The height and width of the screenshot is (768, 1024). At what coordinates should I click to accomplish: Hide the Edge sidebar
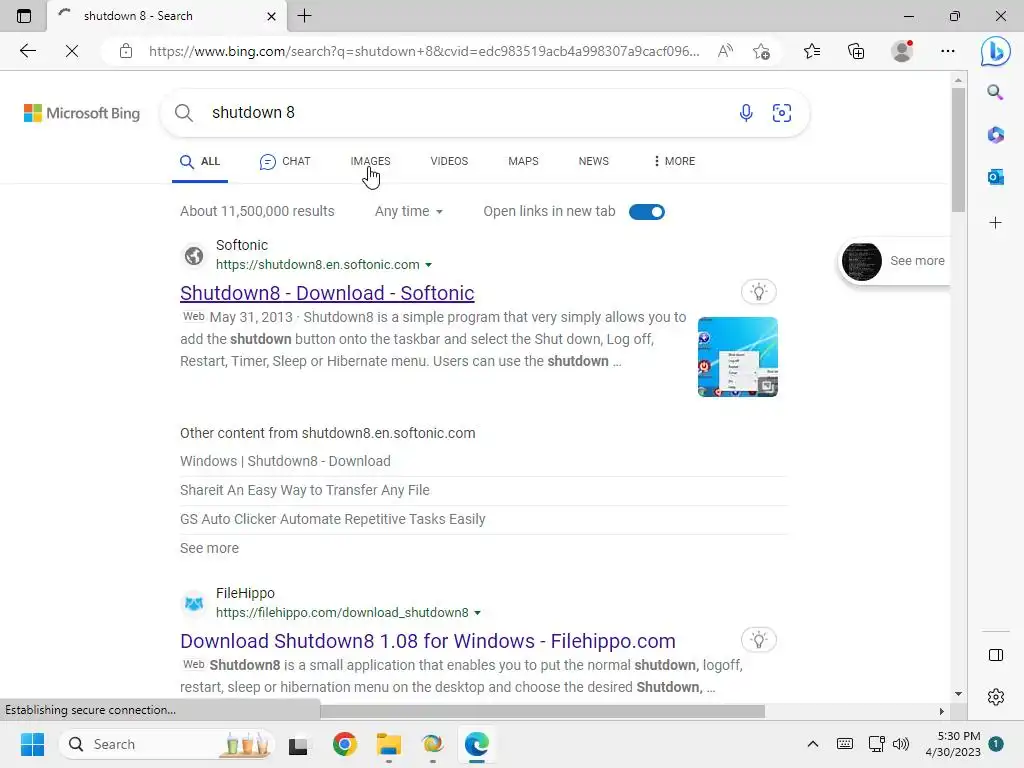[x=995, y=655]
